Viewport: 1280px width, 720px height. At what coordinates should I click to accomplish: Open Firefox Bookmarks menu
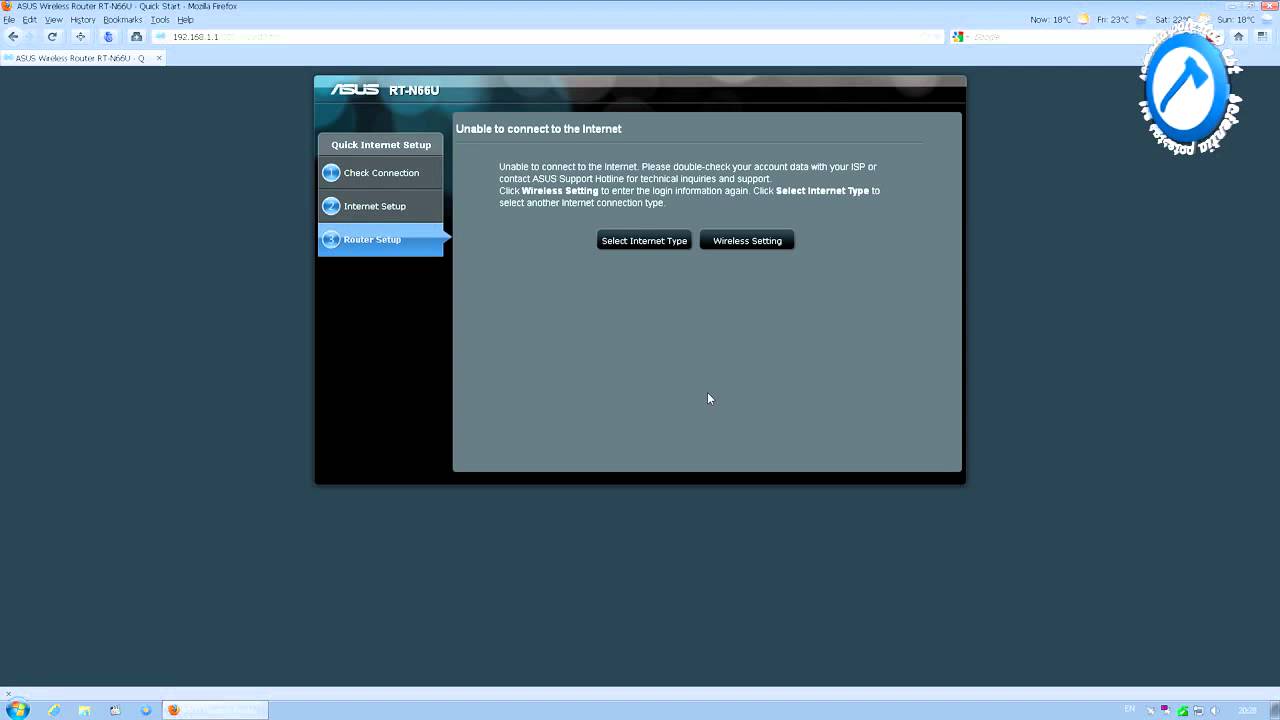click(123, 20)
